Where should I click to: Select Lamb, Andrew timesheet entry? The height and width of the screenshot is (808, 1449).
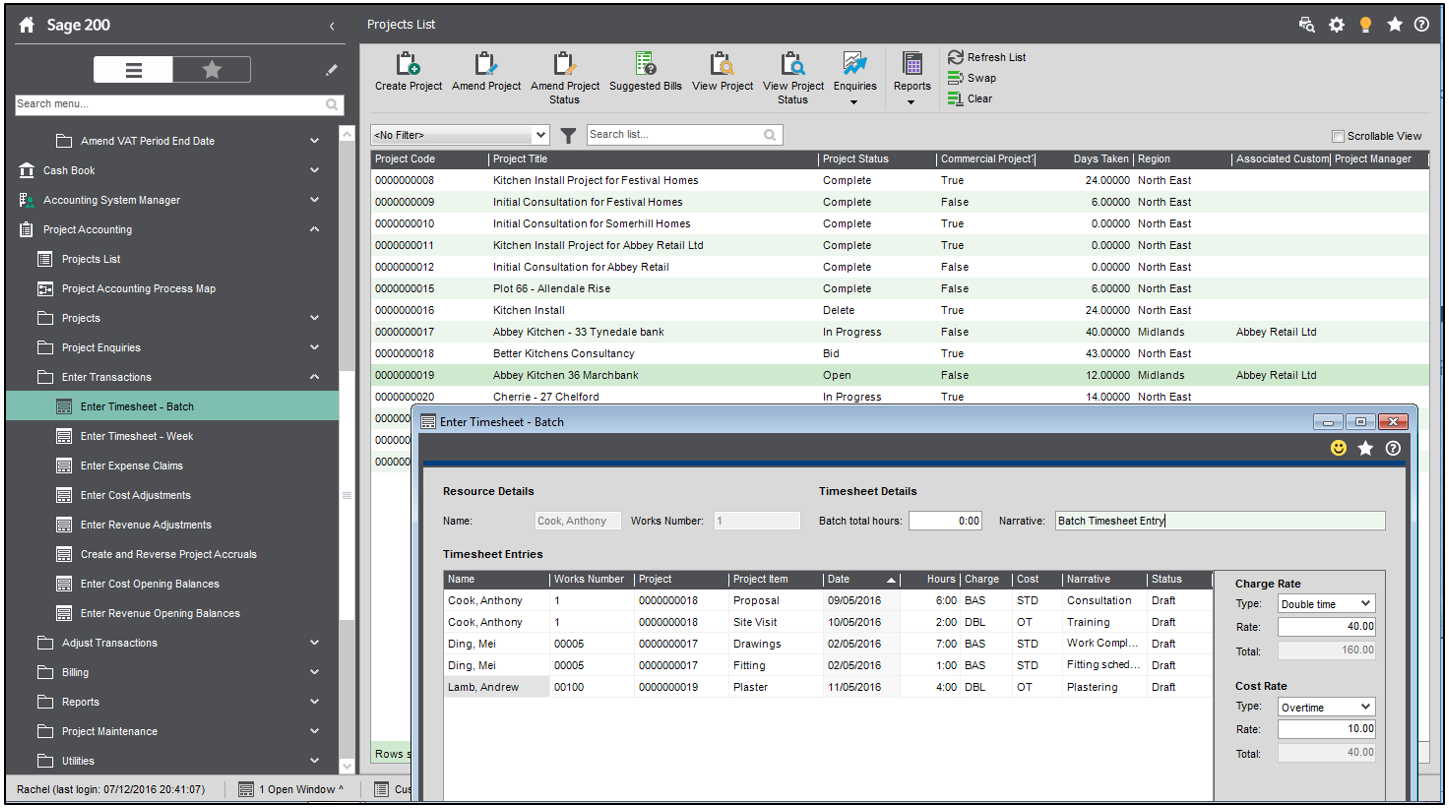tap(828, 688)
